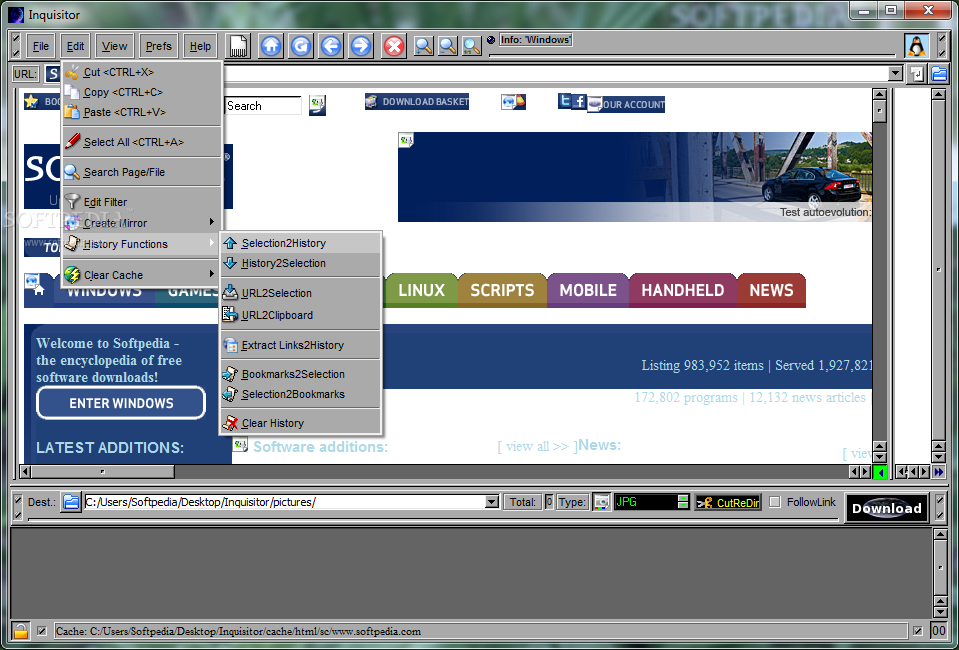This screenshot has height=650, width=959.
Task: Navigate forward with the blue right arrow
Action: (361, 46)
